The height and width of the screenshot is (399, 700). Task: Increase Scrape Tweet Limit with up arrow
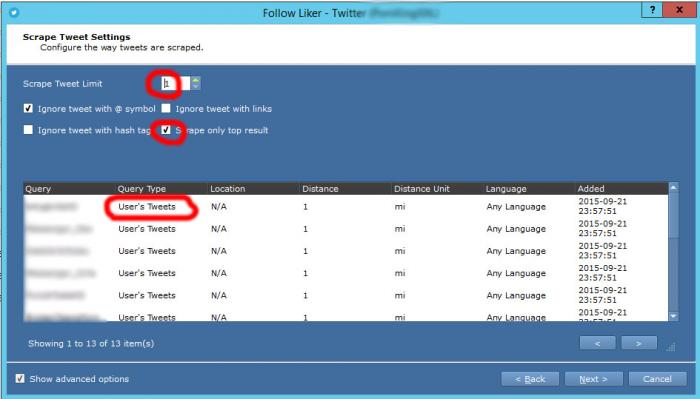pos(196,80)
